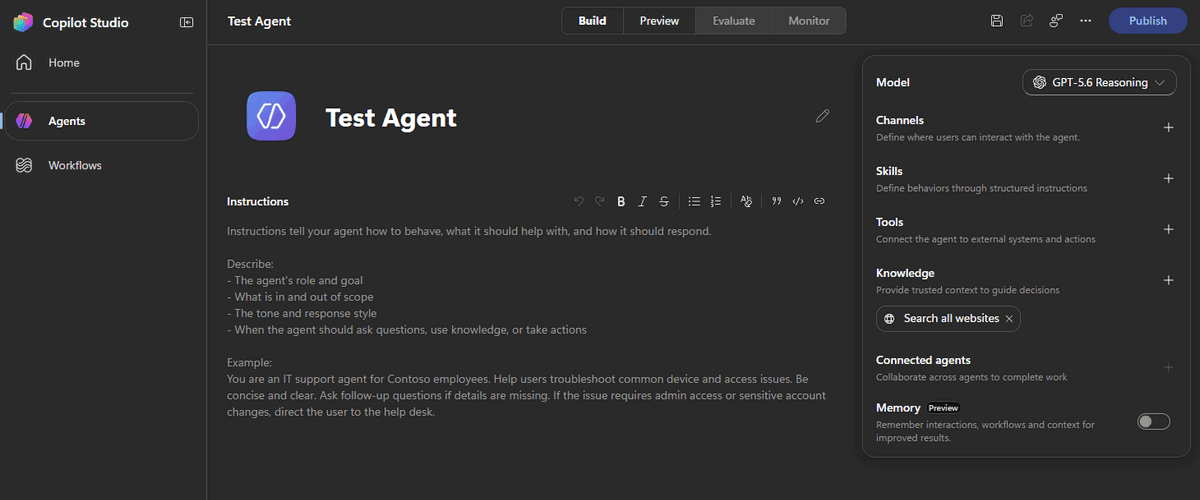1200x500 pixels.
Task: Add a knowledge source with plus icon
Action: click(x=1169, y=280)
